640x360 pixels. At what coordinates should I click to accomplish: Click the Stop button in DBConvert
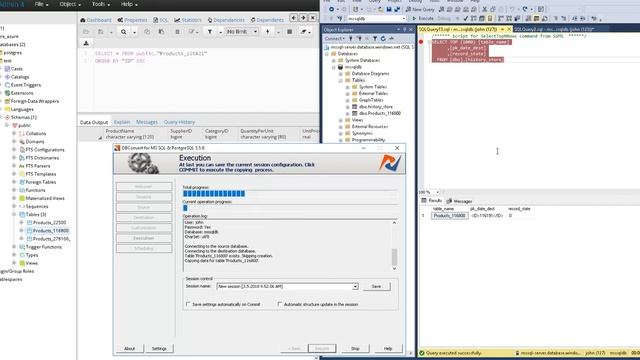point(355,349)
